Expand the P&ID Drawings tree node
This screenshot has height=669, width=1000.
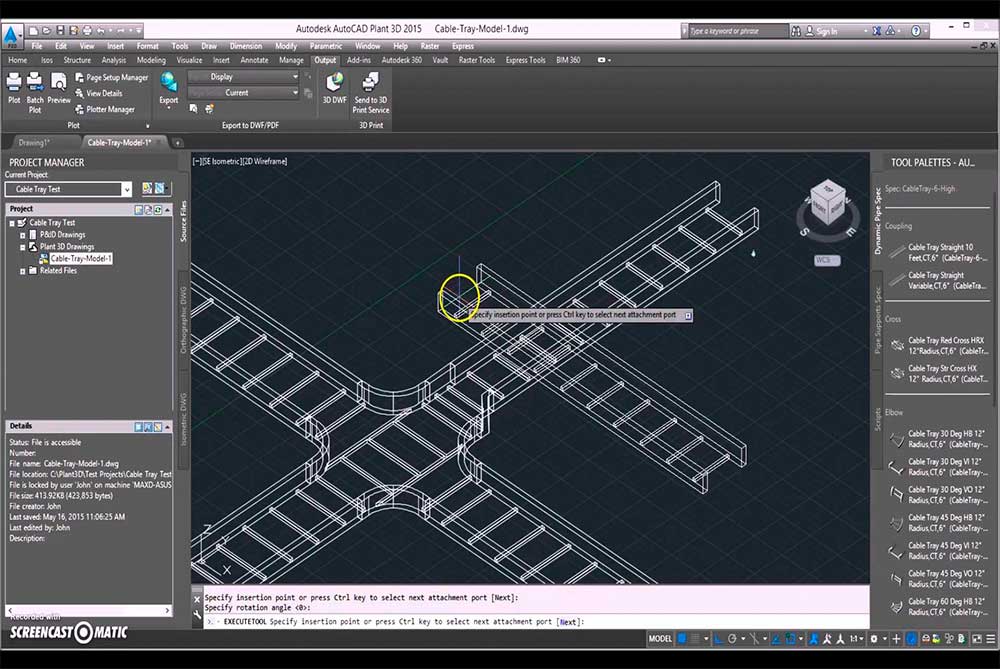click(23, 235)
